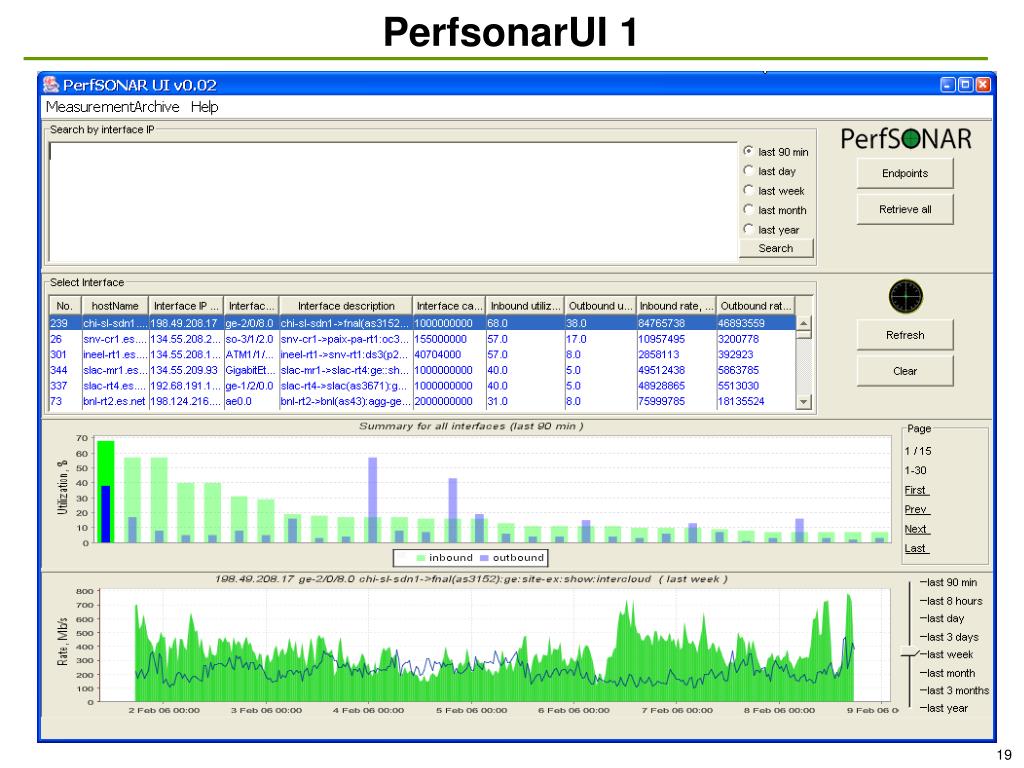
Task: Select the 'last year' radio button
Action: click(x=748, y=229)
